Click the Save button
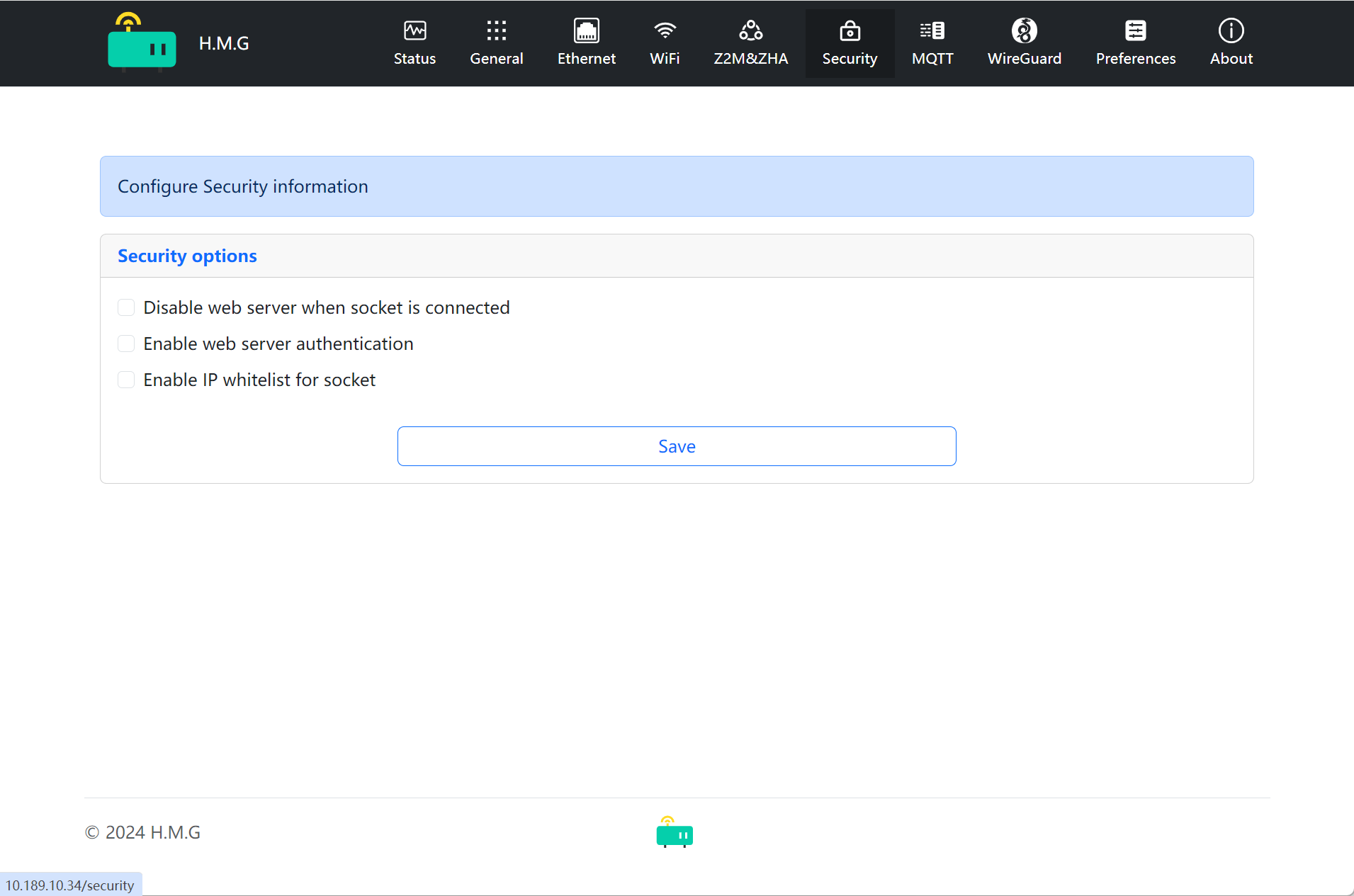This screenshot has height=896, width=1354. pos(676,446)
